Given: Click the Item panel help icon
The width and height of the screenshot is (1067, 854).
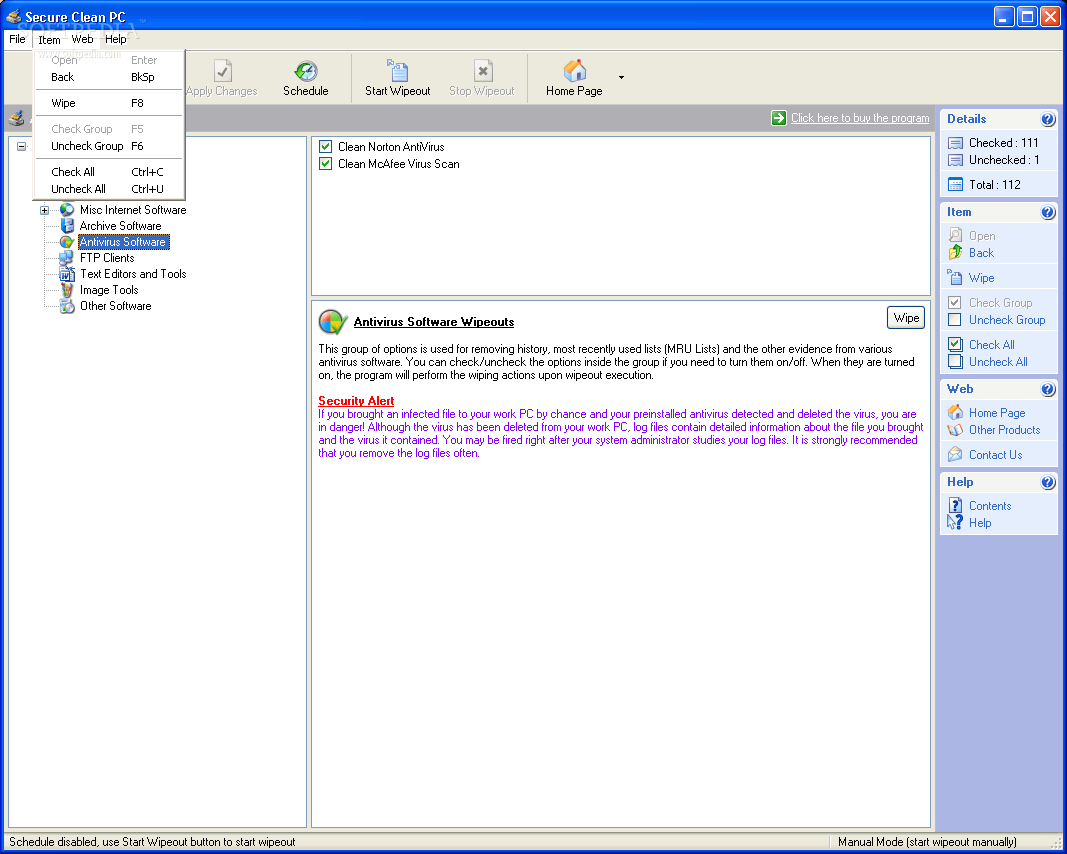Looking at the screenshot, I should click(1048, 212).
